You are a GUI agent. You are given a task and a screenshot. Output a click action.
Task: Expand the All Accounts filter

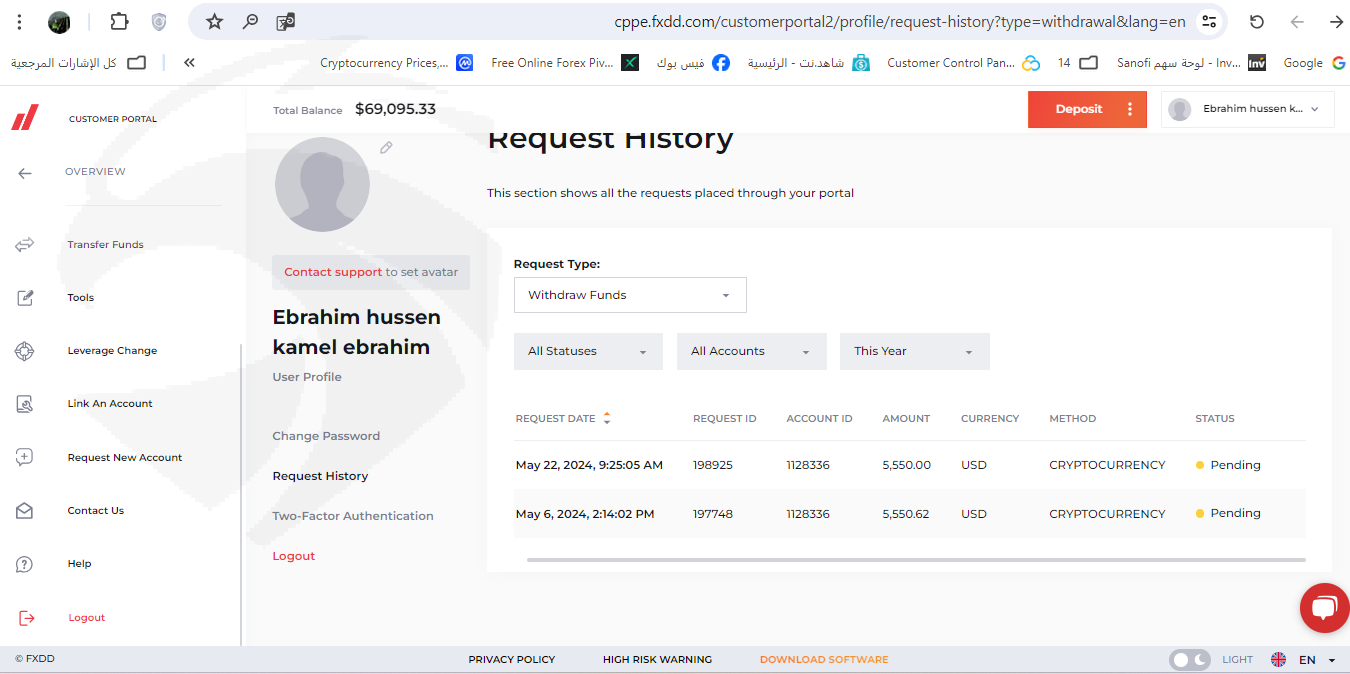[751, 352]
